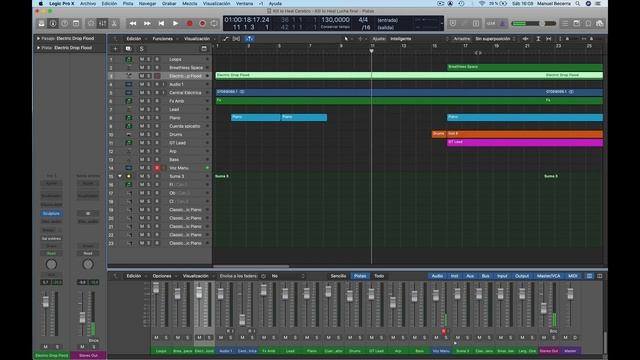Viewport: 640px width, 360px height.
Task: Open the Ventana menu
Action: [244, 3]
